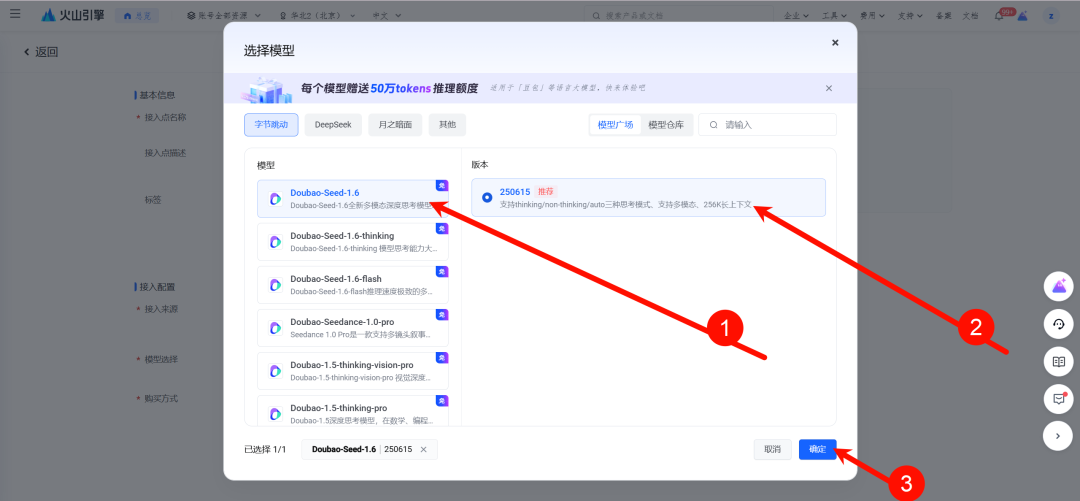Open the floating AI assistant button
The image size is (1080, 501).
(1059, 286)
